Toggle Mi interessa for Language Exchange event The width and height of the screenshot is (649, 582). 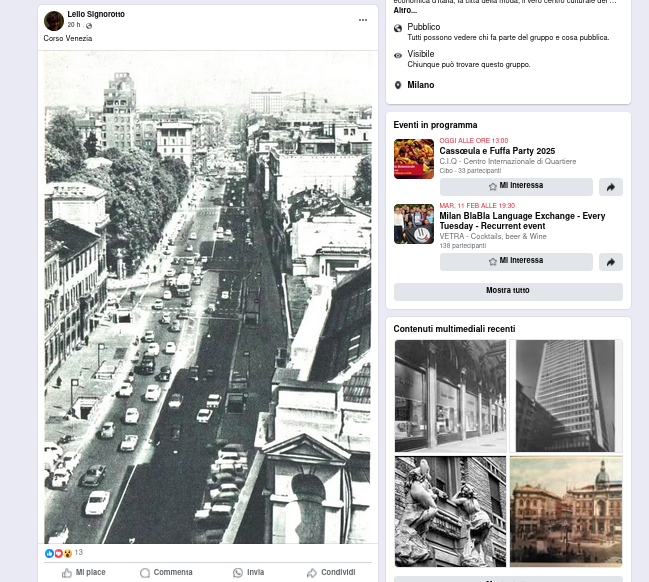click(x=516, y=261)
